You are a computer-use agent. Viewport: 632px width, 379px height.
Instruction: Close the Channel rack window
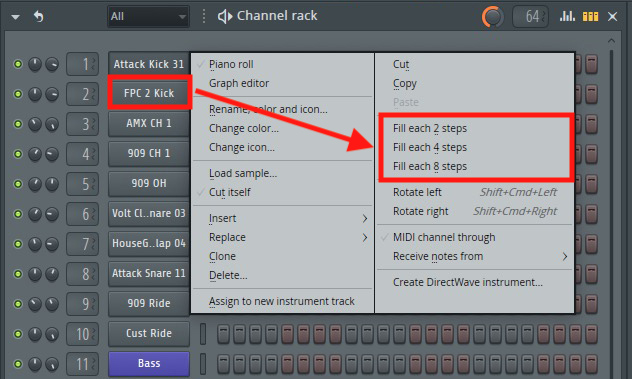[x=612, y=17]
